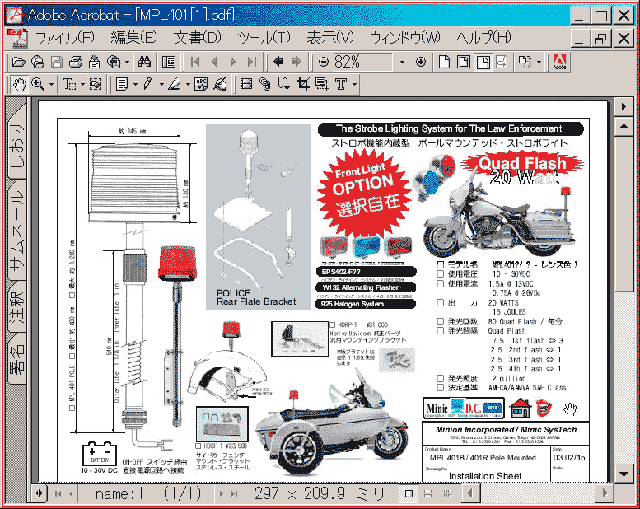Open Find with the binoculars icon
Image resolution: width=640 pixels, height=509 pixels.
tap(144, 62)
